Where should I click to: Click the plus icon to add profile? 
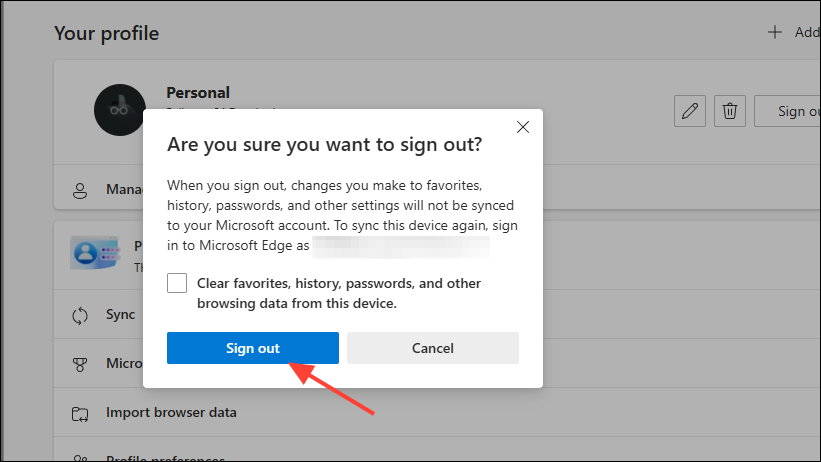point(774,32)
